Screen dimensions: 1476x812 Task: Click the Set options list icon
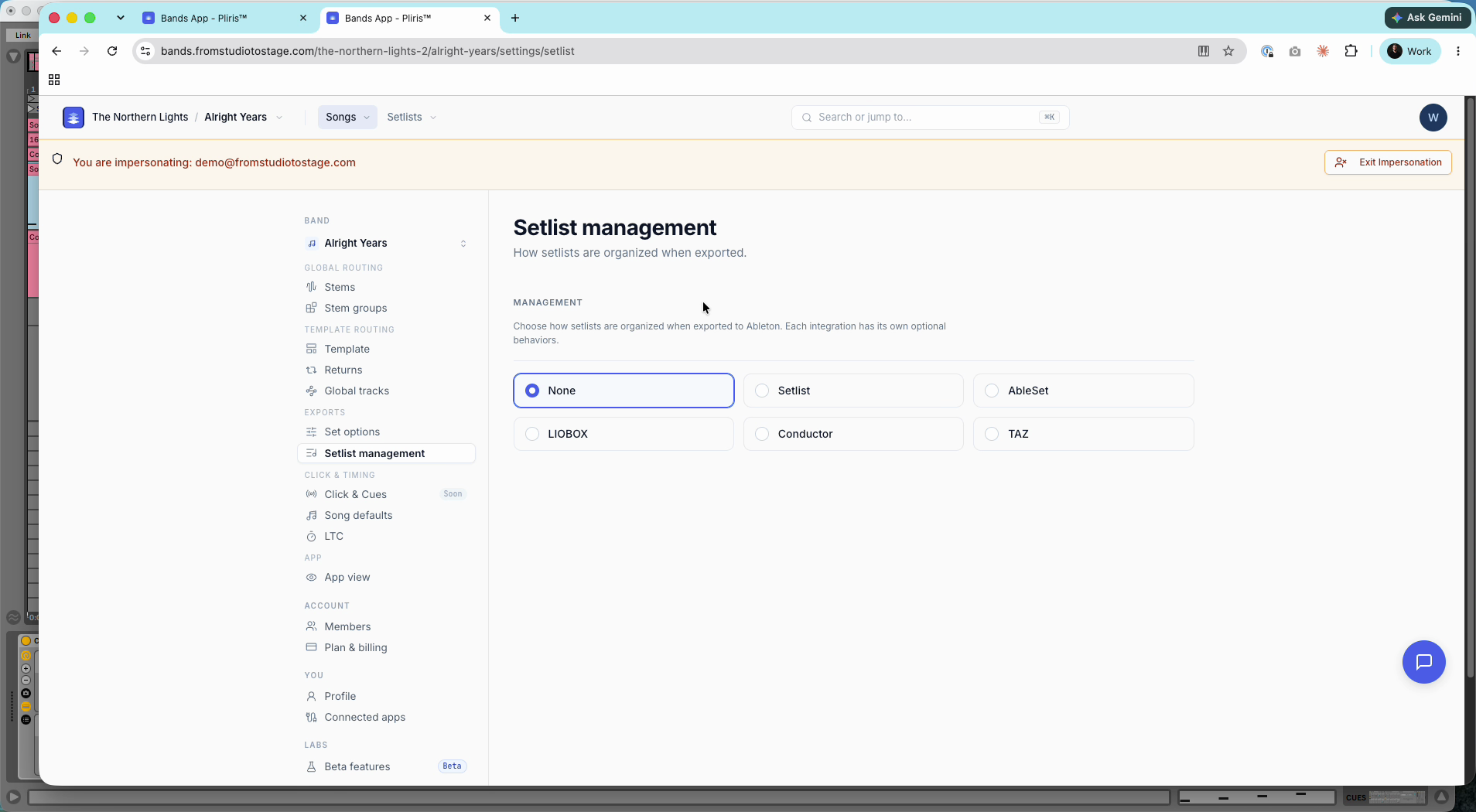(x=311, y=432)
